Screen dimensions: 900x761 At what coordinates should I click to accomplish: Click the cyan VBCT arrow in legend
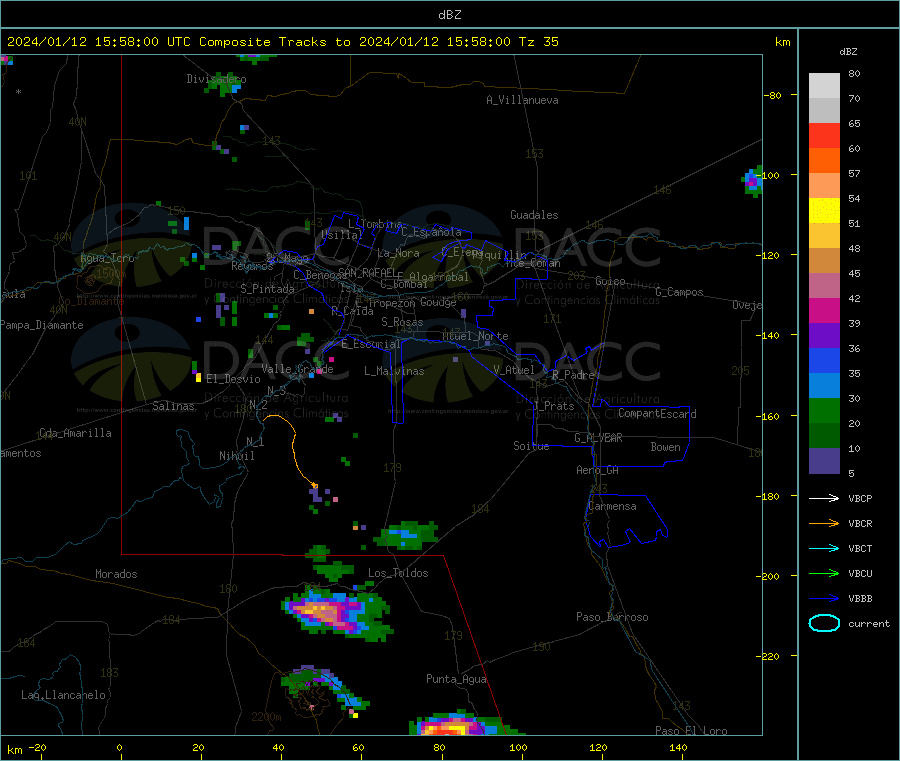(x=824, y=548)
